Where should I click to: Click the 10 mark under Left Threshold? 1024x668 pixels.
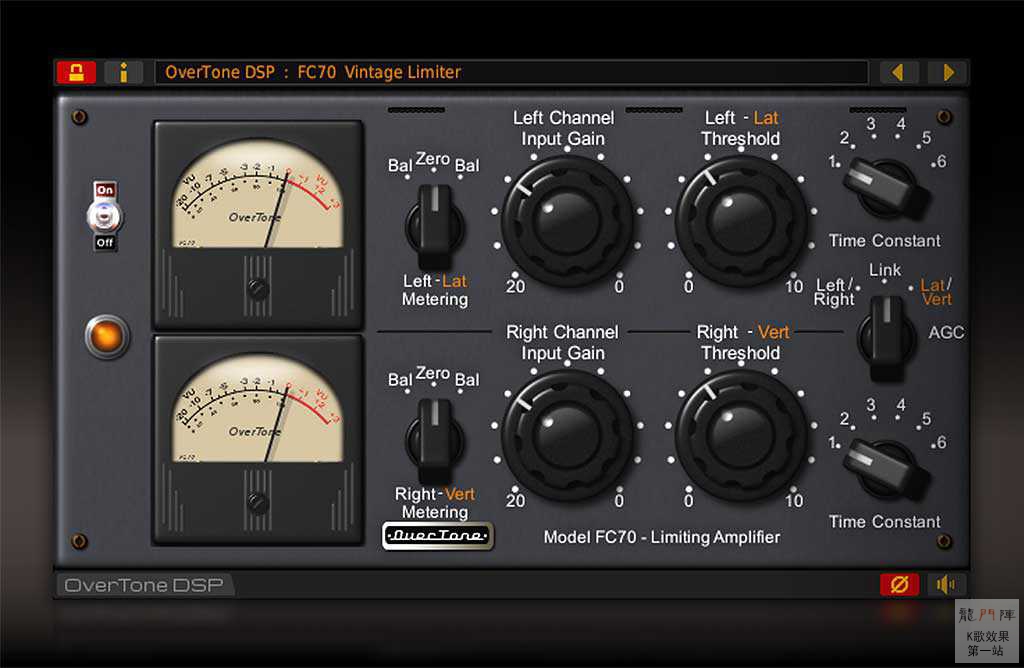click(794, 286)
